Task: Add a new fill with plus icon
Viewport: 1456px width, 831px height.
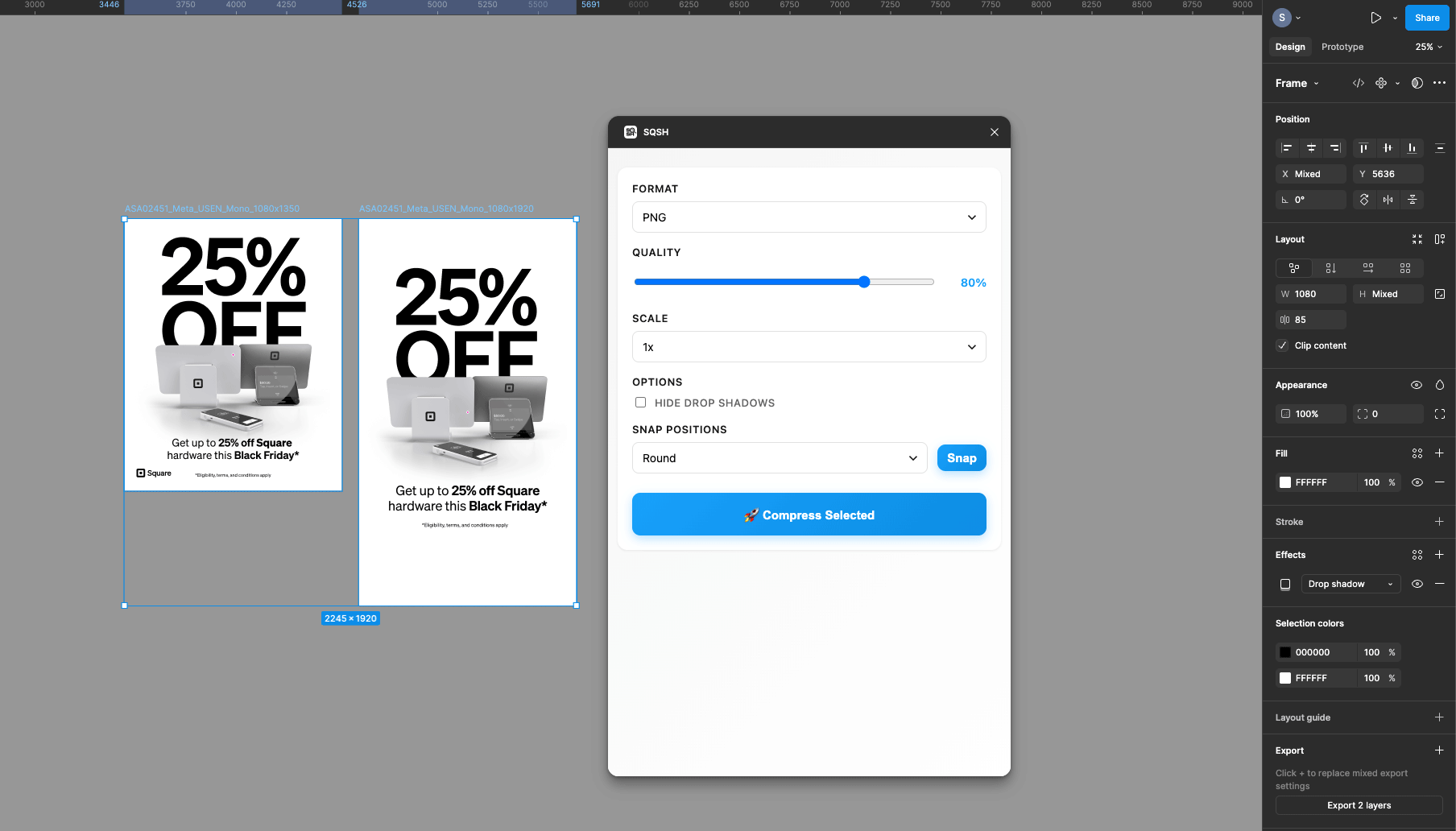Action: point(1440,453)
